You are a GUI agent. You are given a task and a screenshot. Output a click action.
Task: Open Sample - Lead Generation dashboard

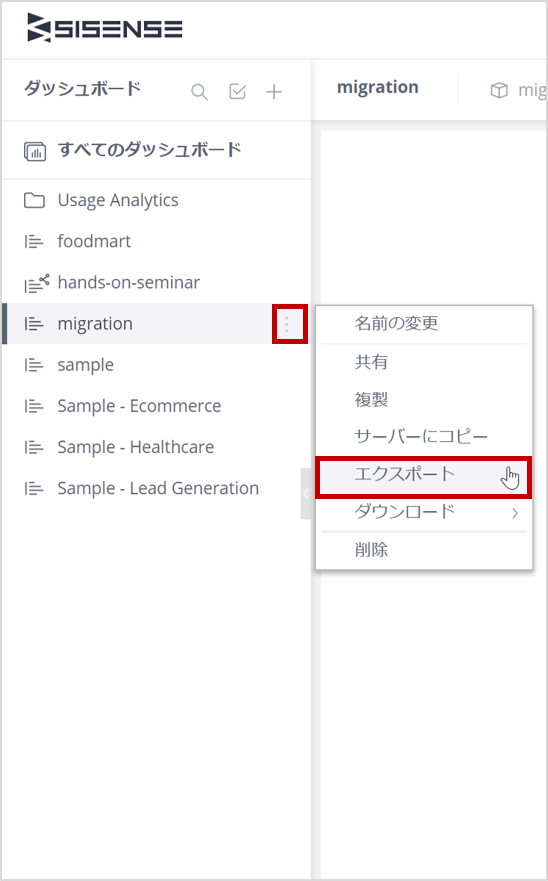tap(156, 488)
